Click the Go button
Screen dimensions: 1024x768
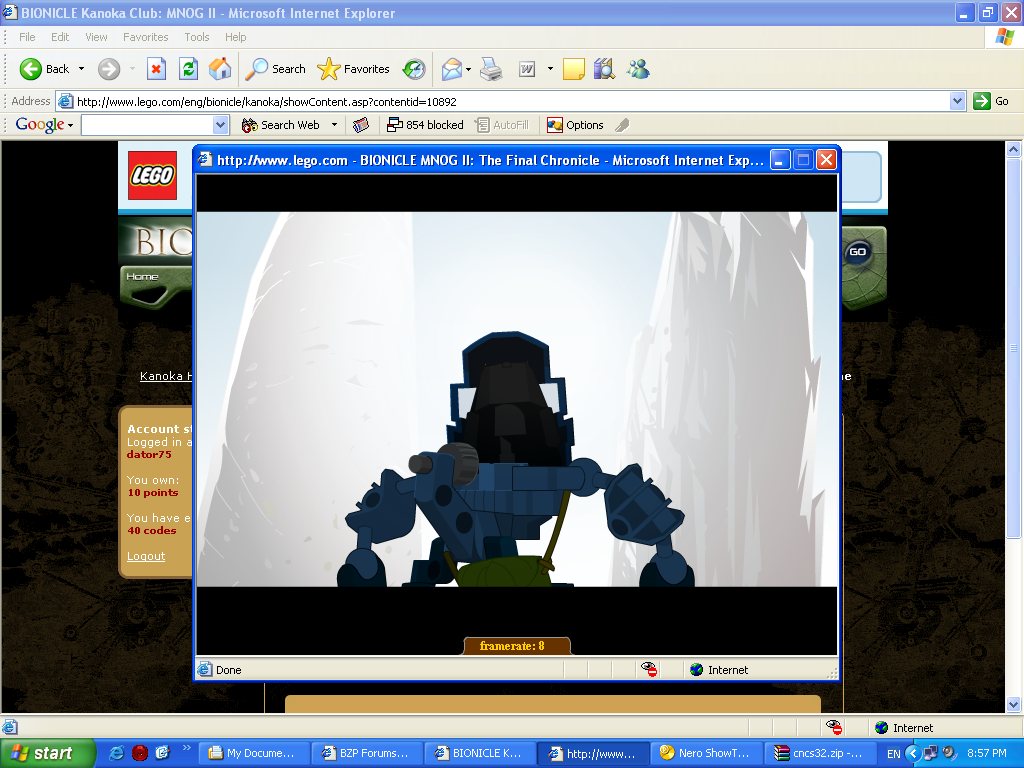click(991, 101)
